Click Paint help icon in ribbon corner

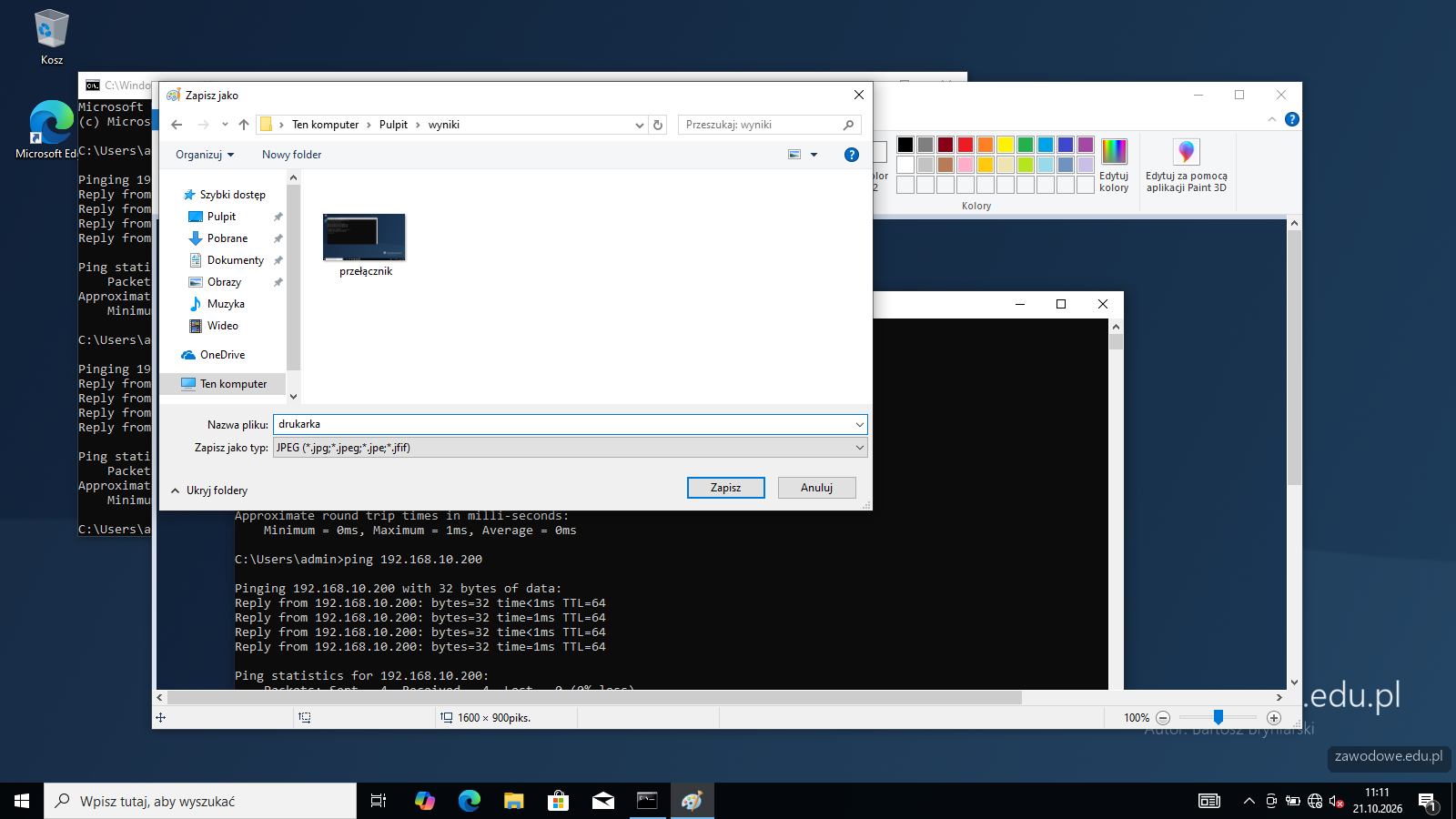[1291, 119]
